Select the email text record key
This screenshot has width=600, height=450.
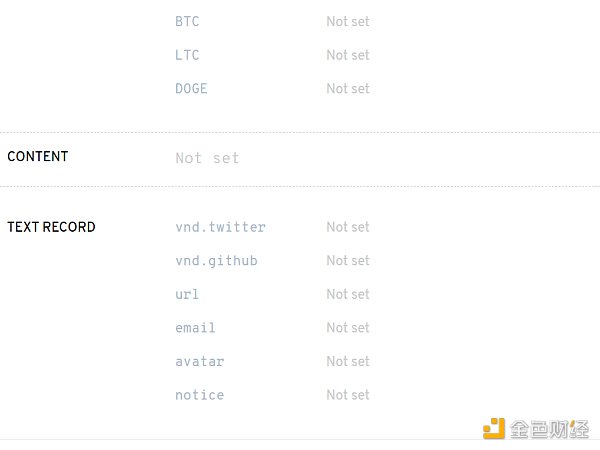point(195,327)
